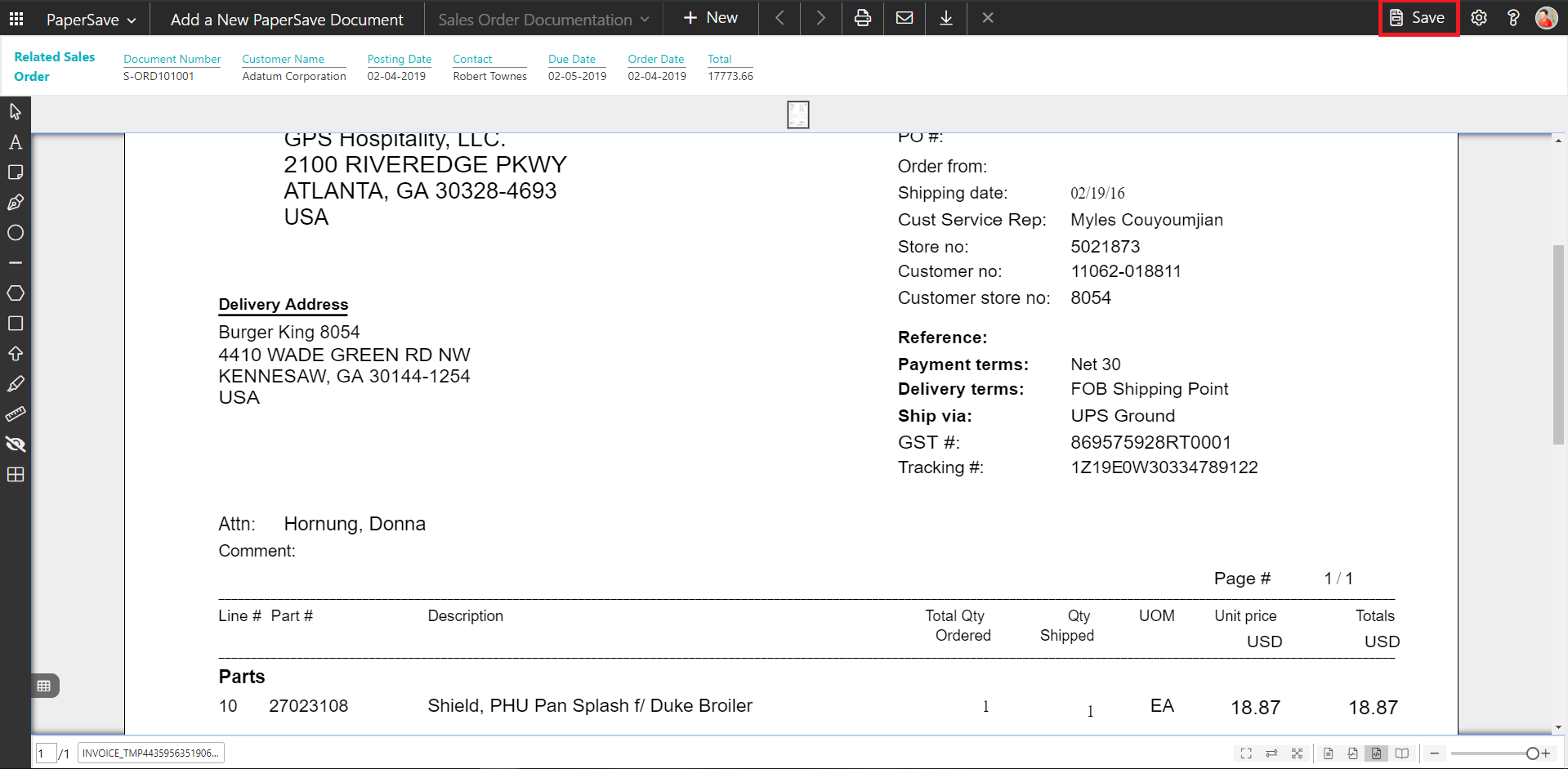Expand the thumbnail panel handle at top
The image size is (1568, 769).
797,115
